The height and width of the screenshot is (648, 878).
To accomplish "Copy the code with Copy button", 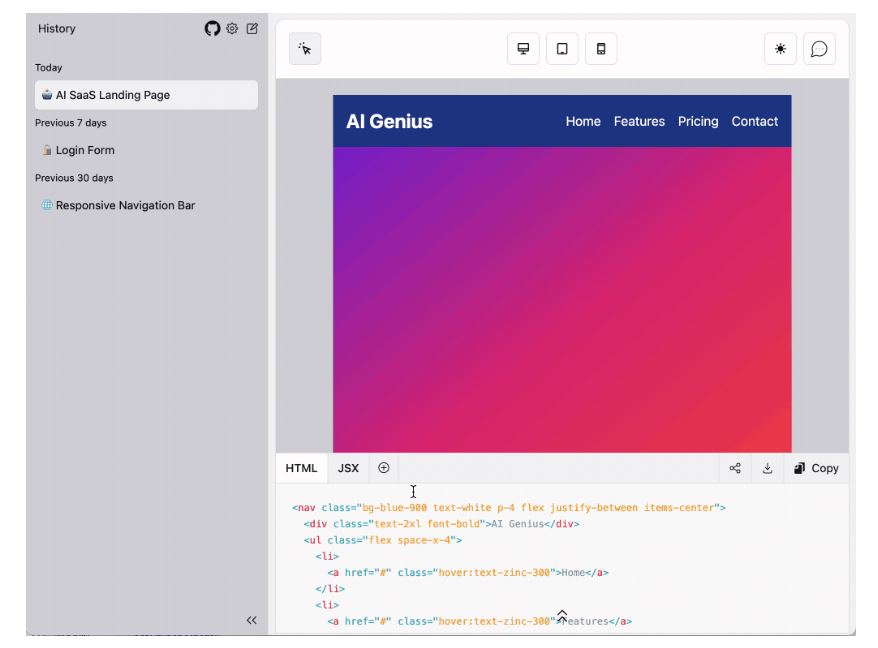I will click(x=815, y=468).
